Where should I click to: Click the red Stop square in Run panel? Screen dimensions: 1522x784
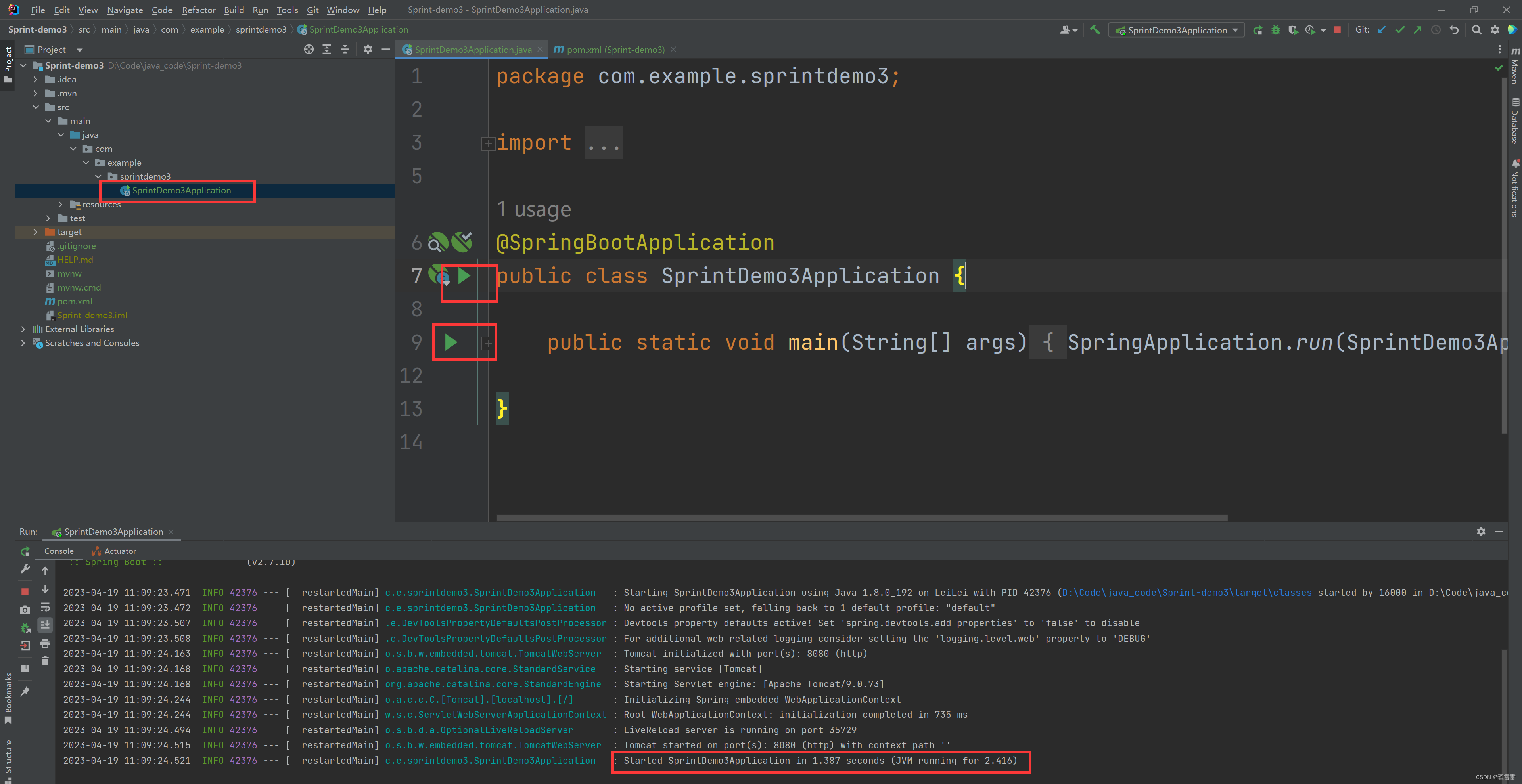click(25, 591)
